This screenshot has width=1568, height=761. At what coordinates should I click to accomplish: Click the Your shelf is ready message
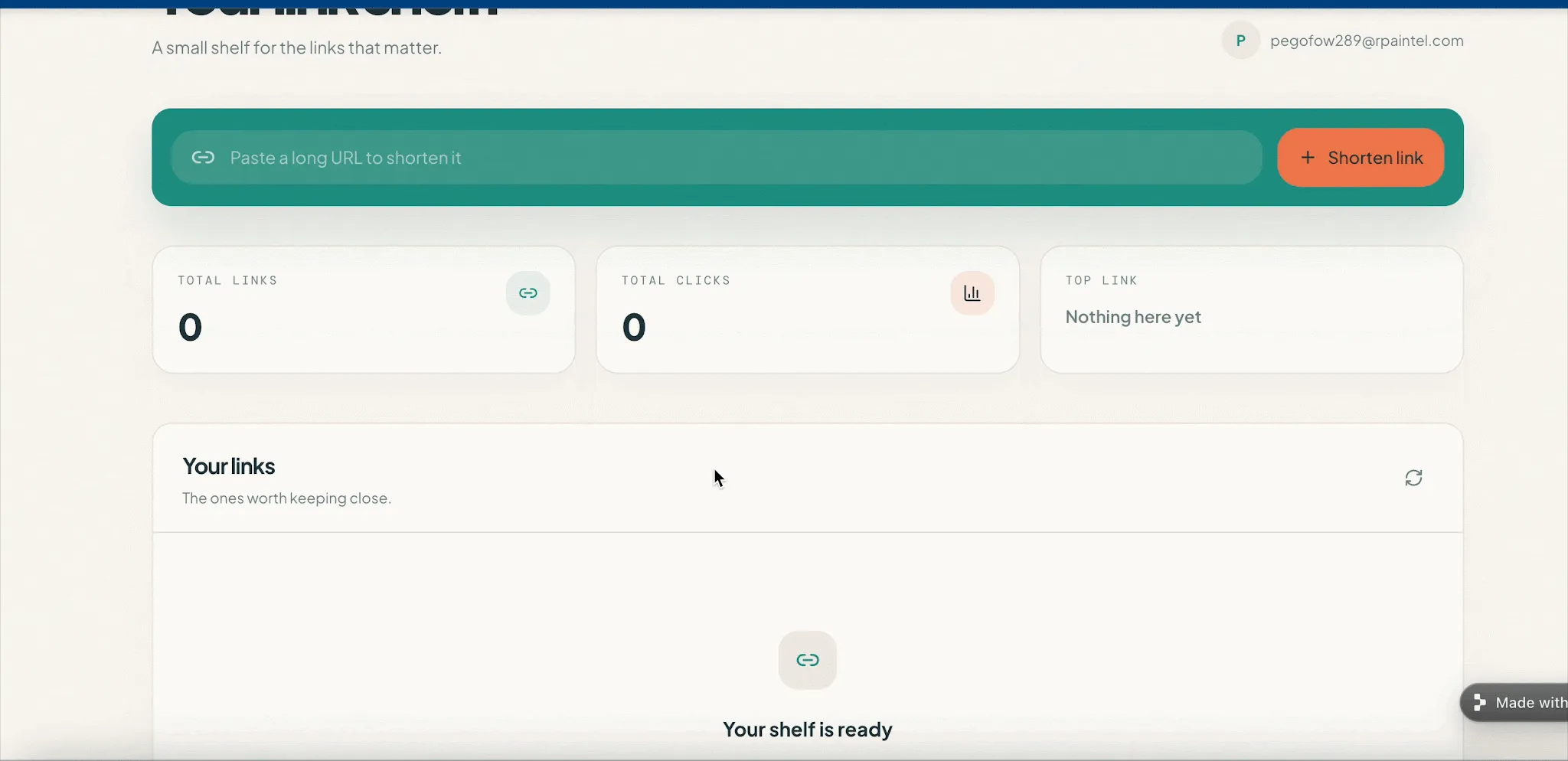tap(808, 730)
